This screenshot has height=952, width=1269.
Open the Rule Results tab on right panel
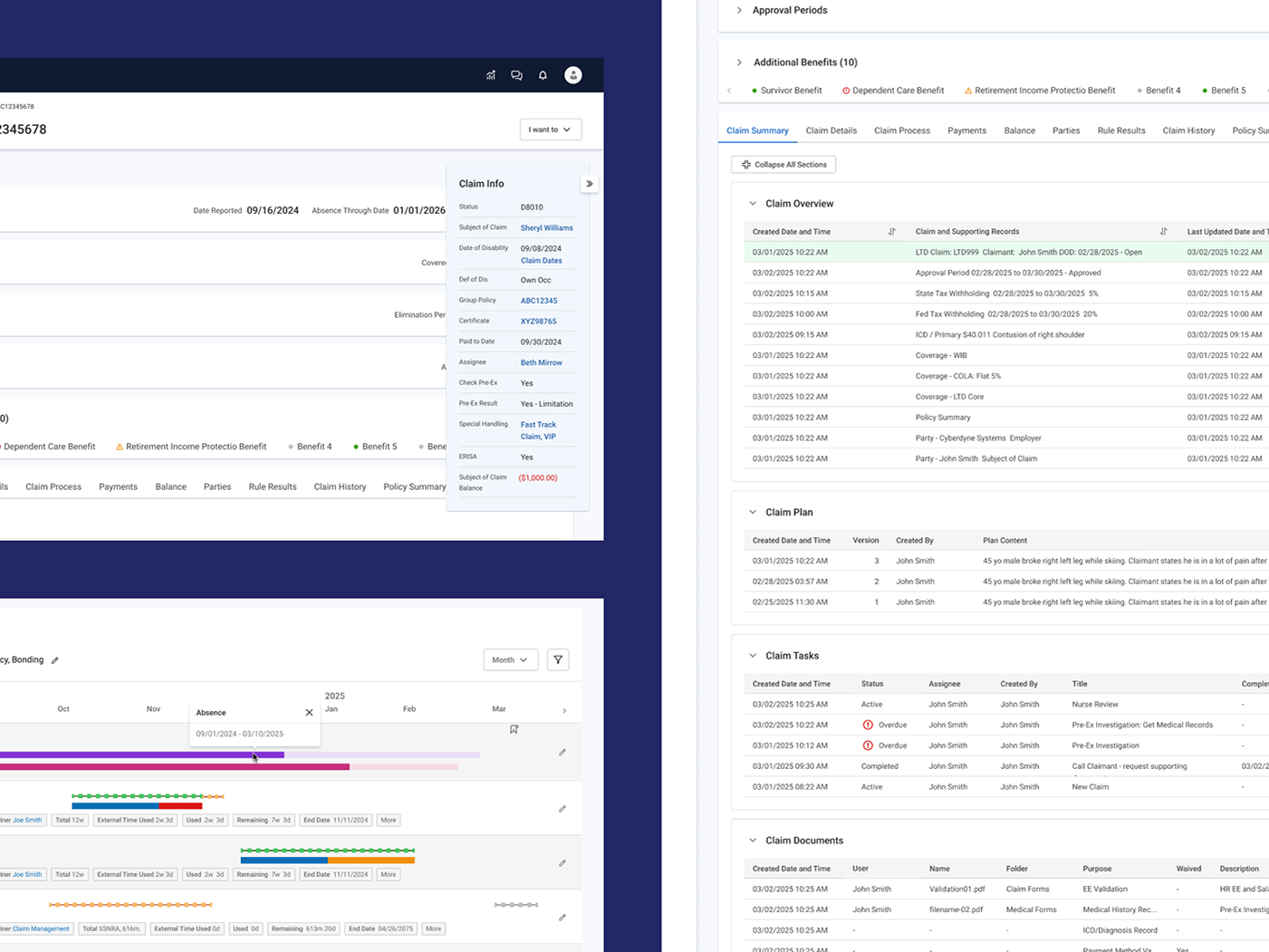1121,130
